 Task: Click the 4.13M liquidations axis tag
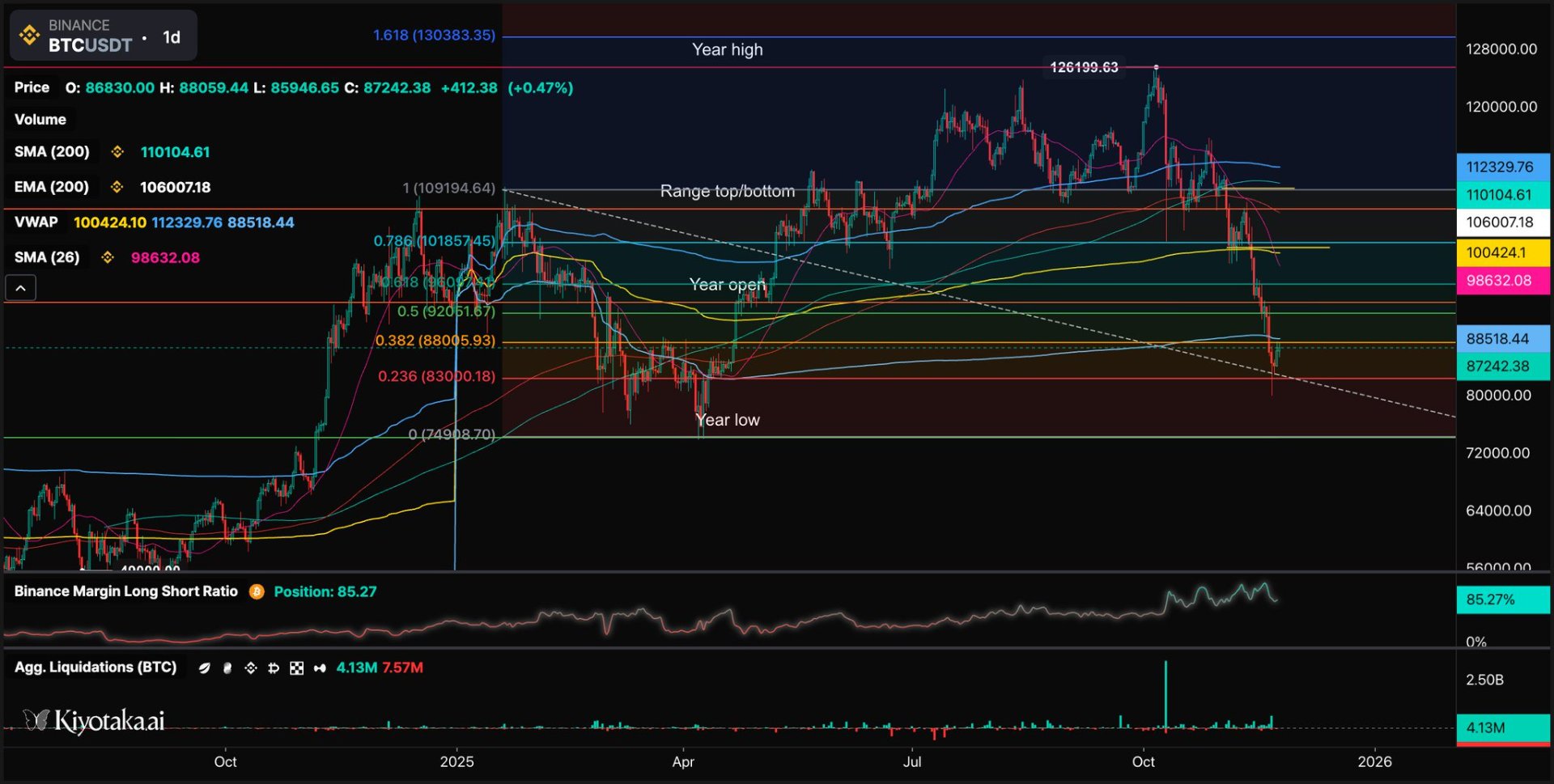pos(1503,728)
